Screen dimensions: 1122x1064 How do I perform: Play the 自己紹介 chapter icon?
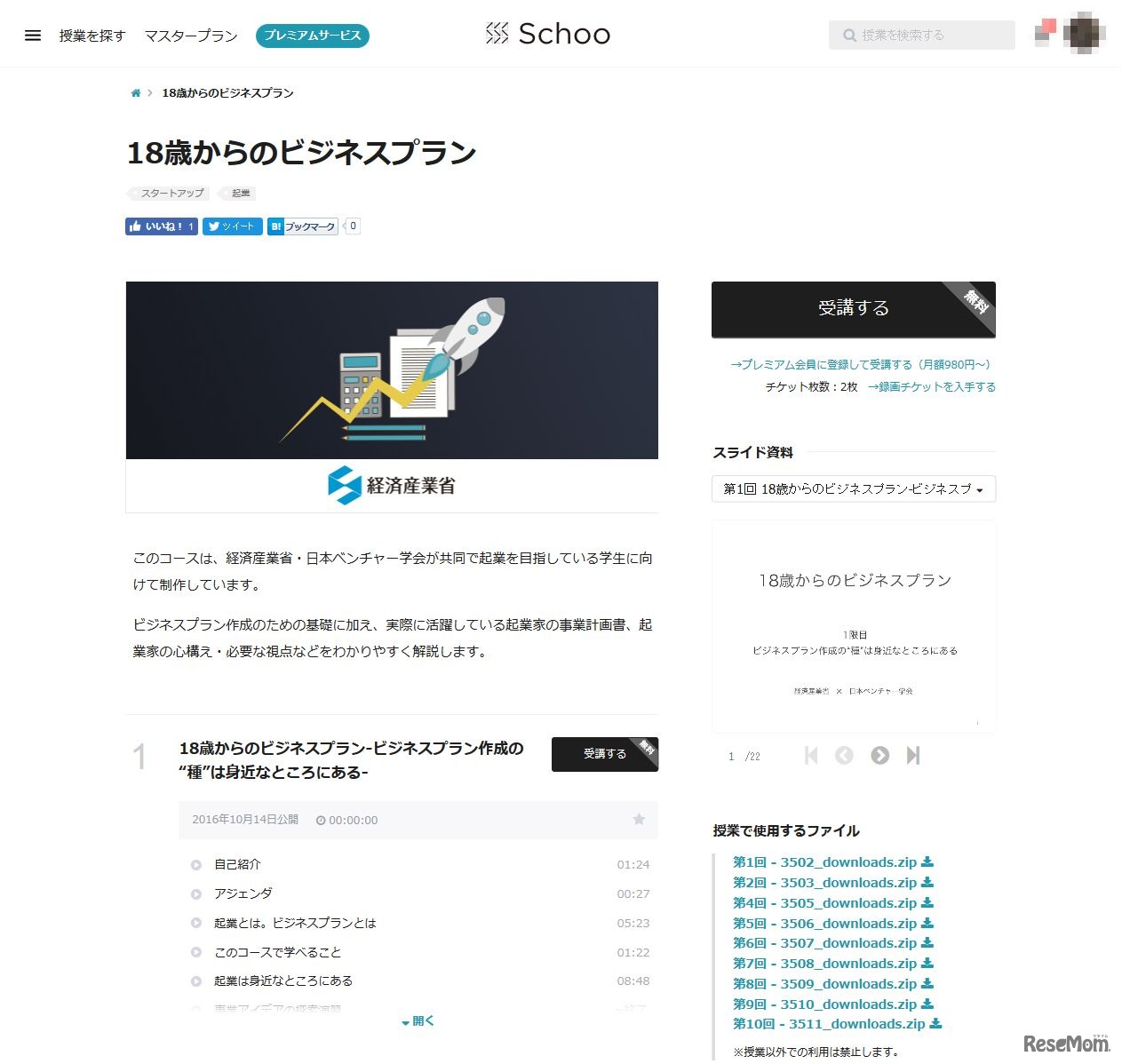tap(195, 863)
